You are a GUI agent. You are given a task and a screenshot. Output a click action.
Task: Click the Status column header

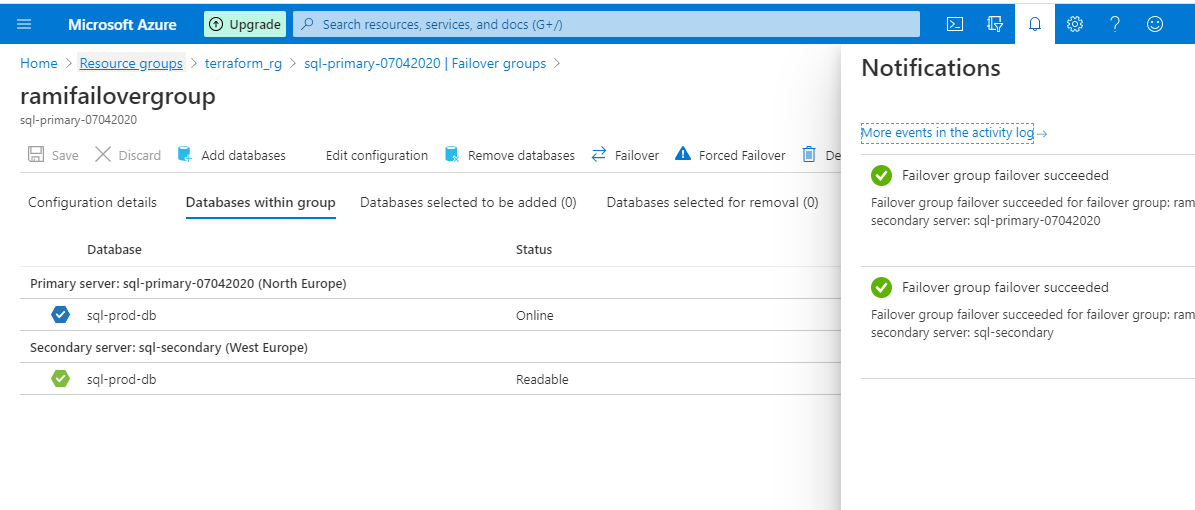tap(533, 249)
